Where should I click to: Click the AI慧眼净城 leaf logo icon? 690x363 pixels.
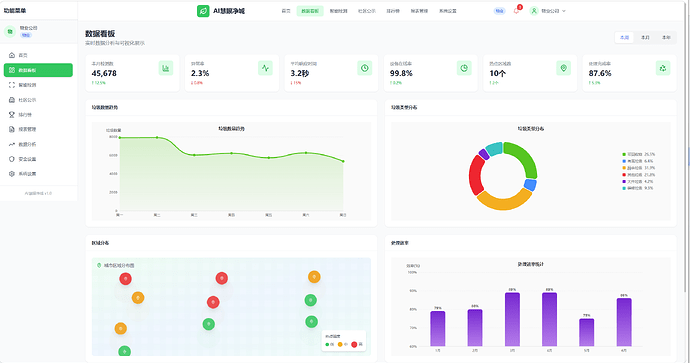203,11
